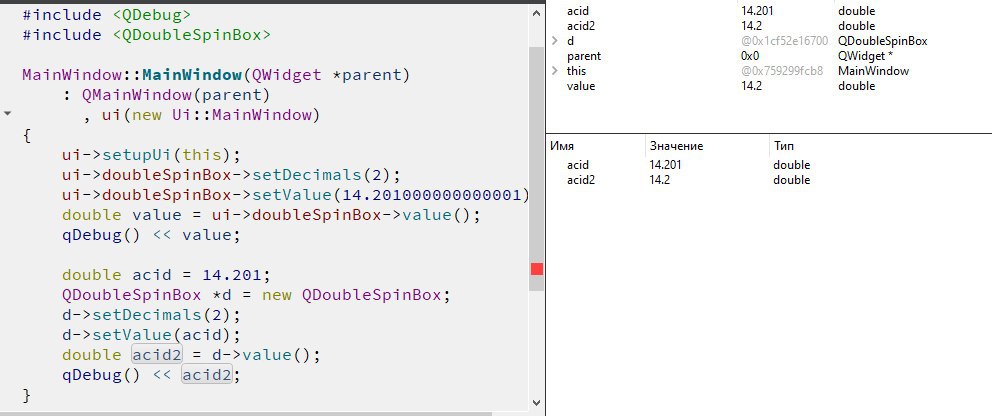The height and width of the screenshot is (416, 992).
Task: Select acid in the expressions panel
Action: pyautogui.click(x=578, y=165)
